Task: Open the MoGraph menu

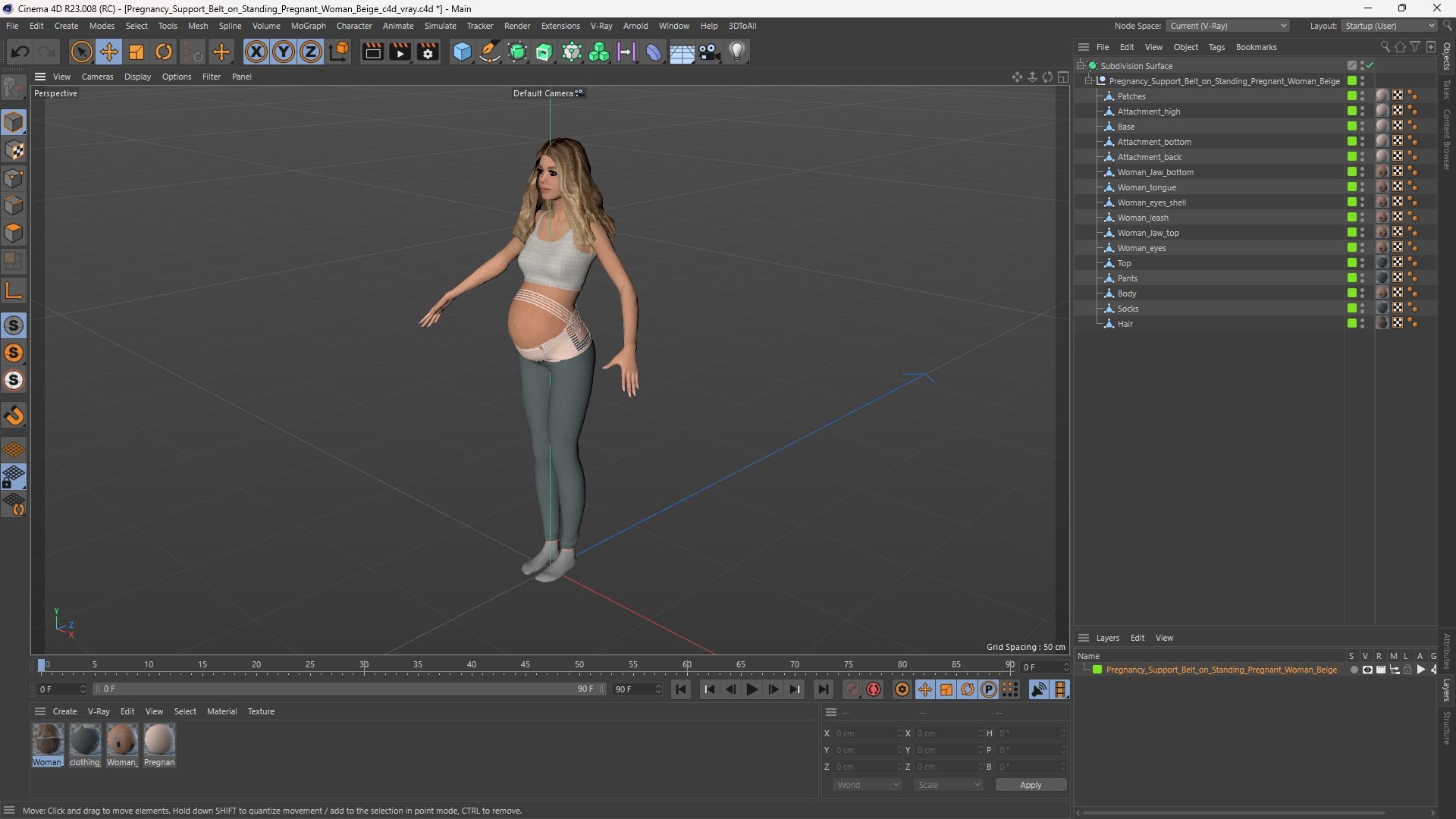Action: 308,26
